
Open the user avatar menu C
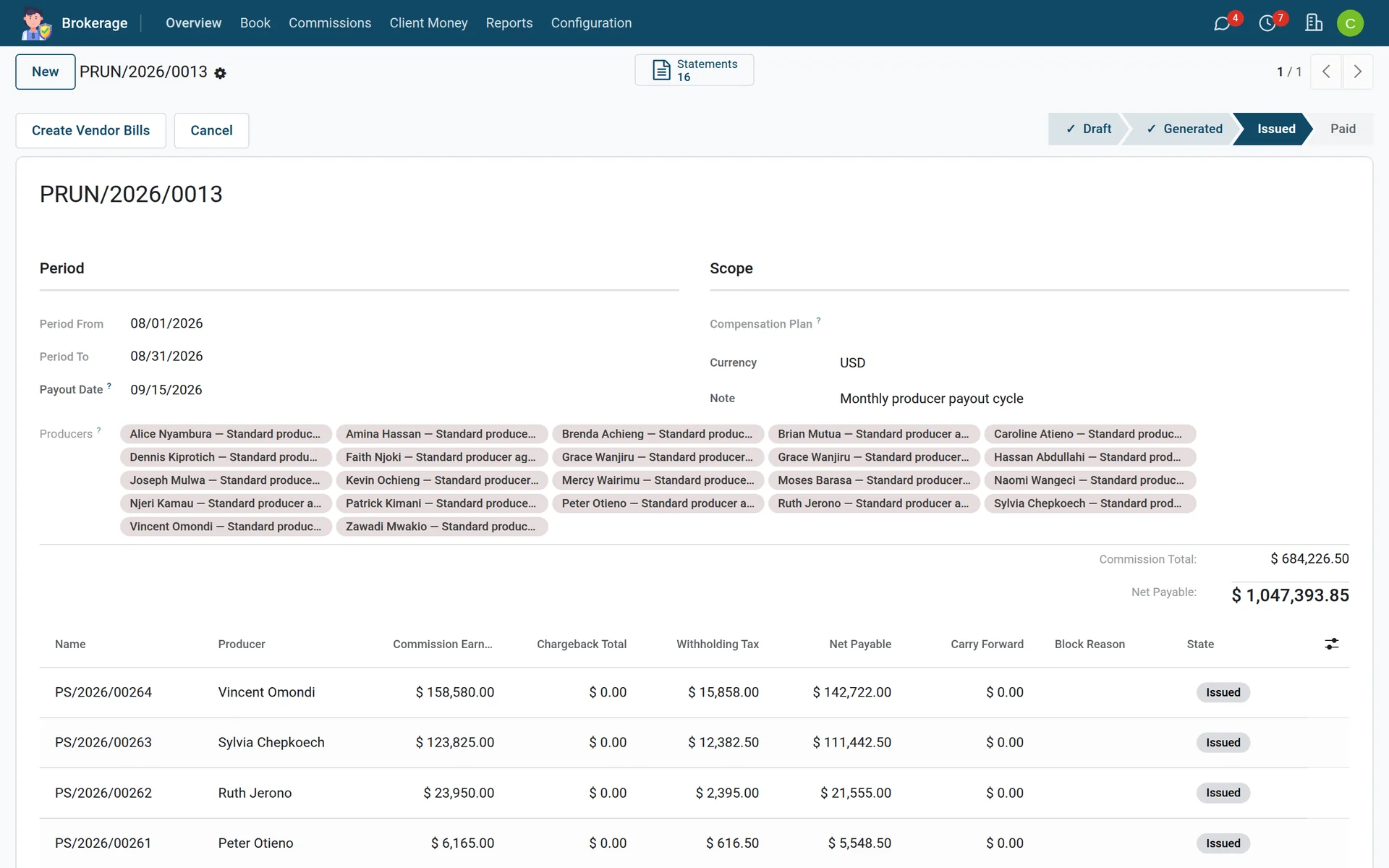[x=1350, y=23]
